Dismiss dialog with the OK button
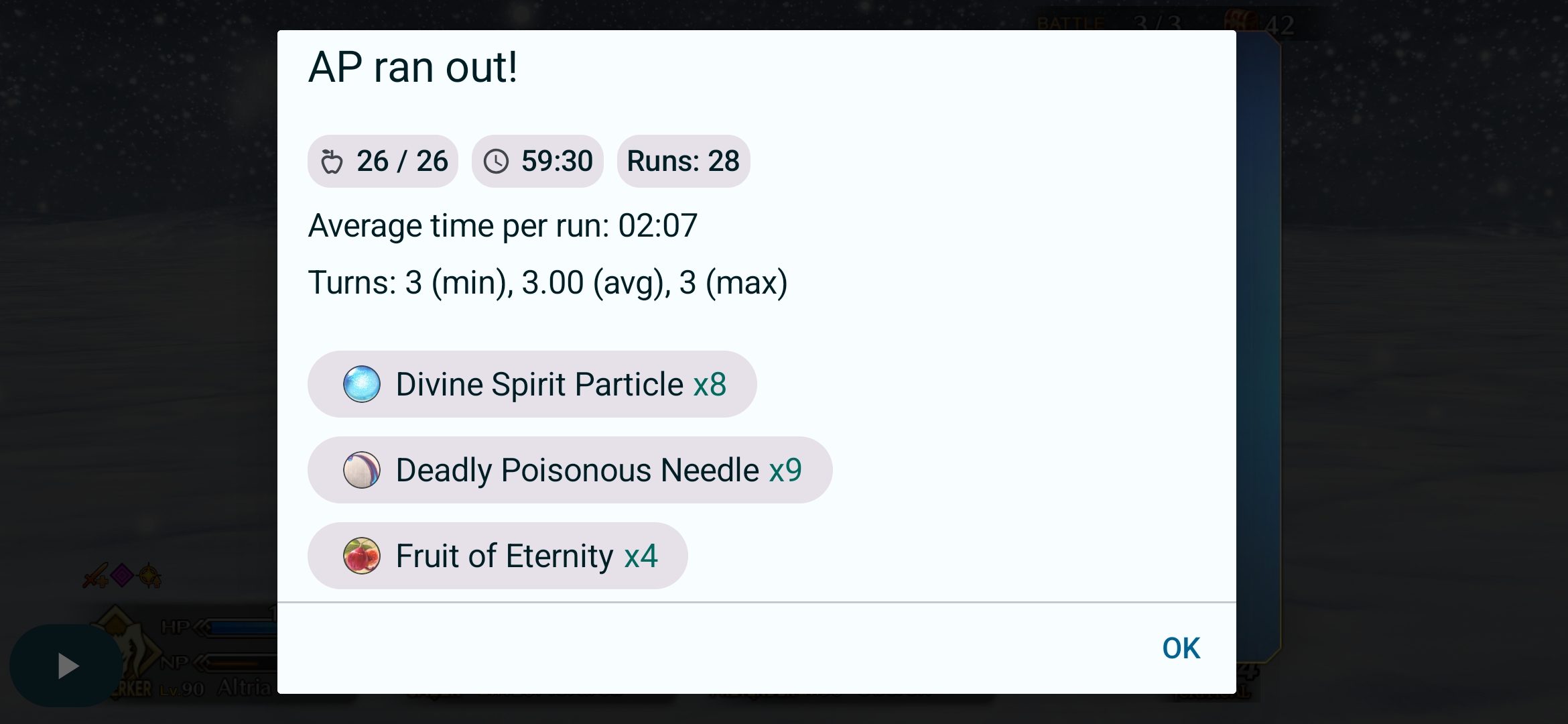 click(1181, 648)
